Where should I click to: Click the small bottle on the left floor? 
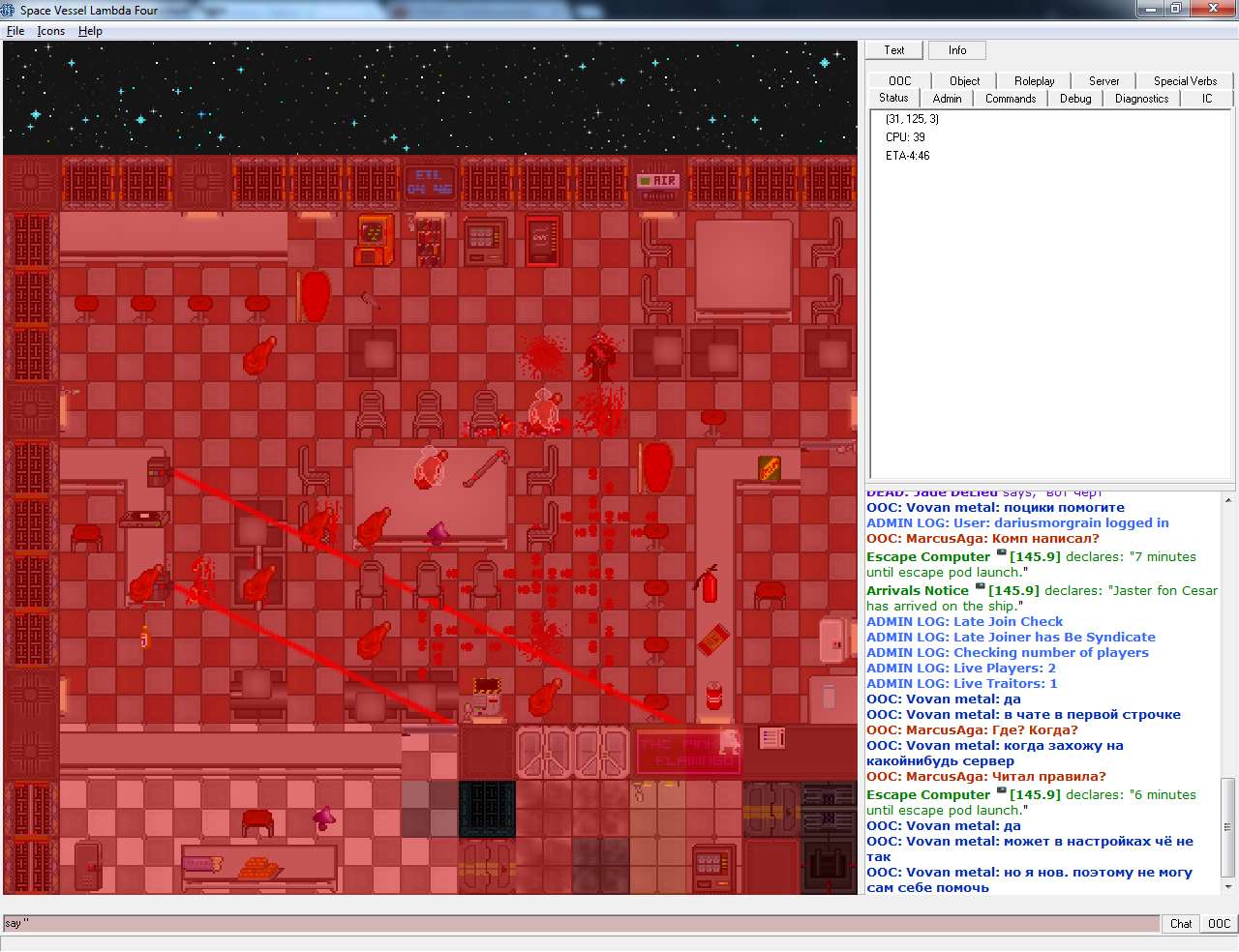pos(145,637)
